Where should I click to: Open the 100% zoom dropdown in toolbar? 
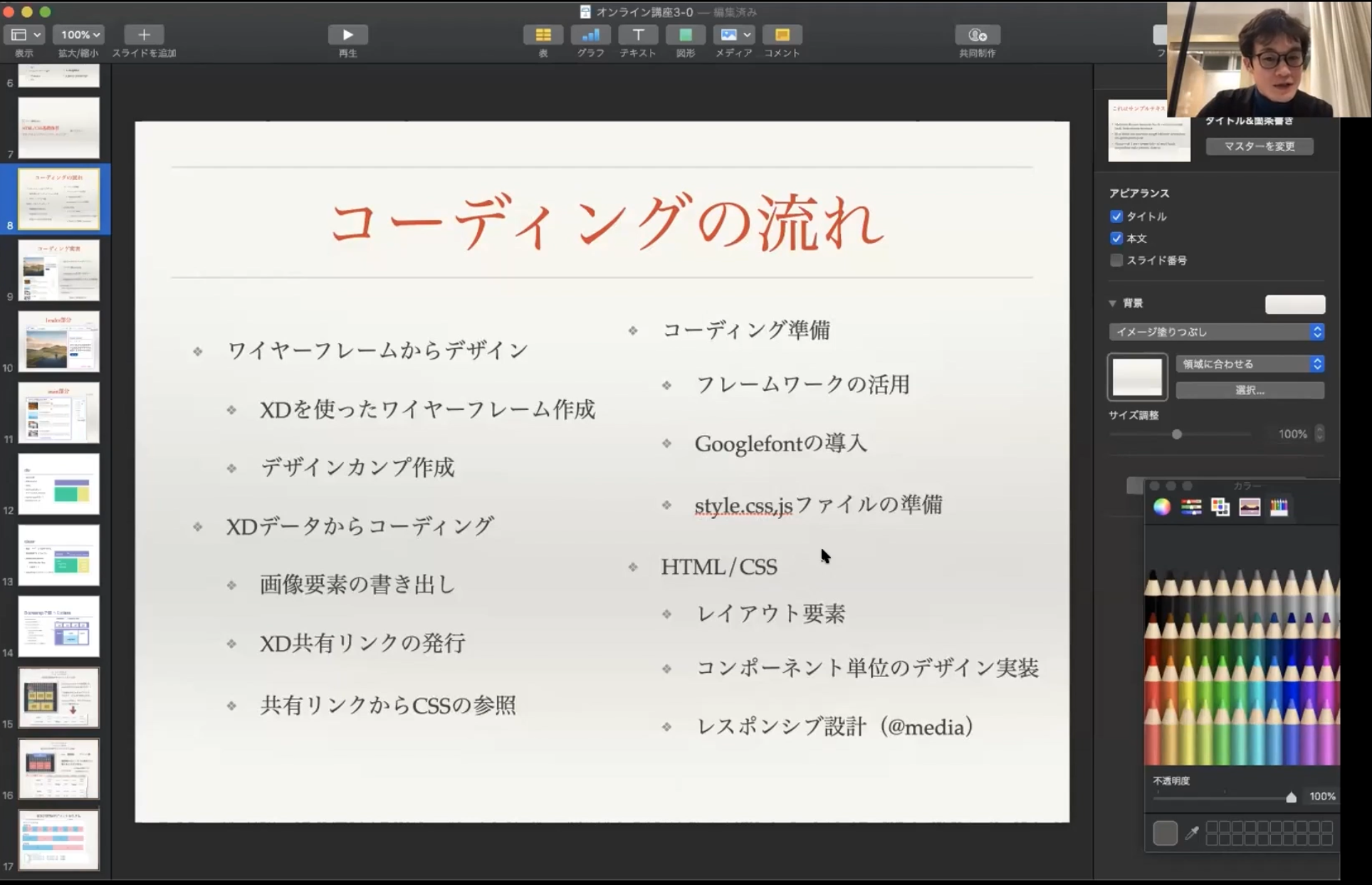tap(79, 35)
